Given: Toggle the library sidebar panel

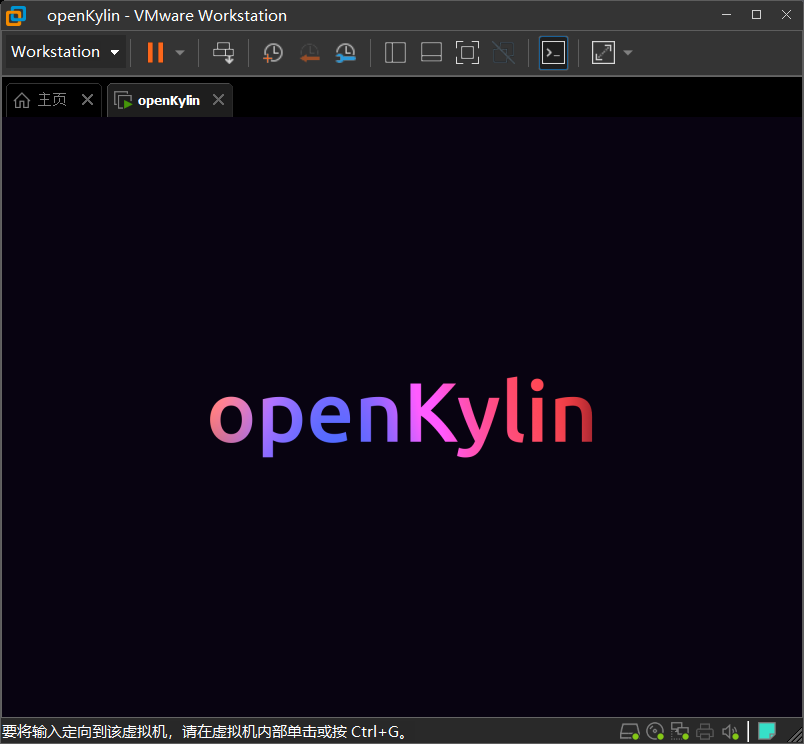Looking at the screenshot, I should tap(395, 52).
